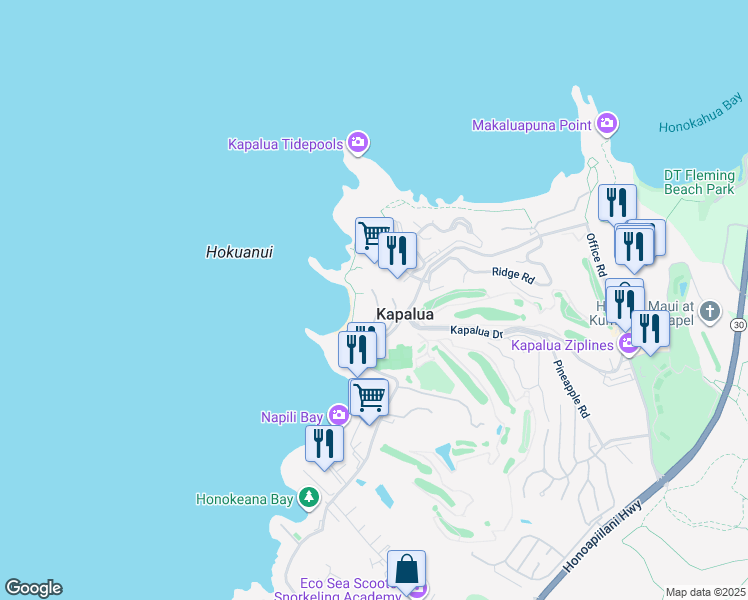The image size is (748, 600).
Task: Select the Kapalua Ziplines label text
Action: 562,345
